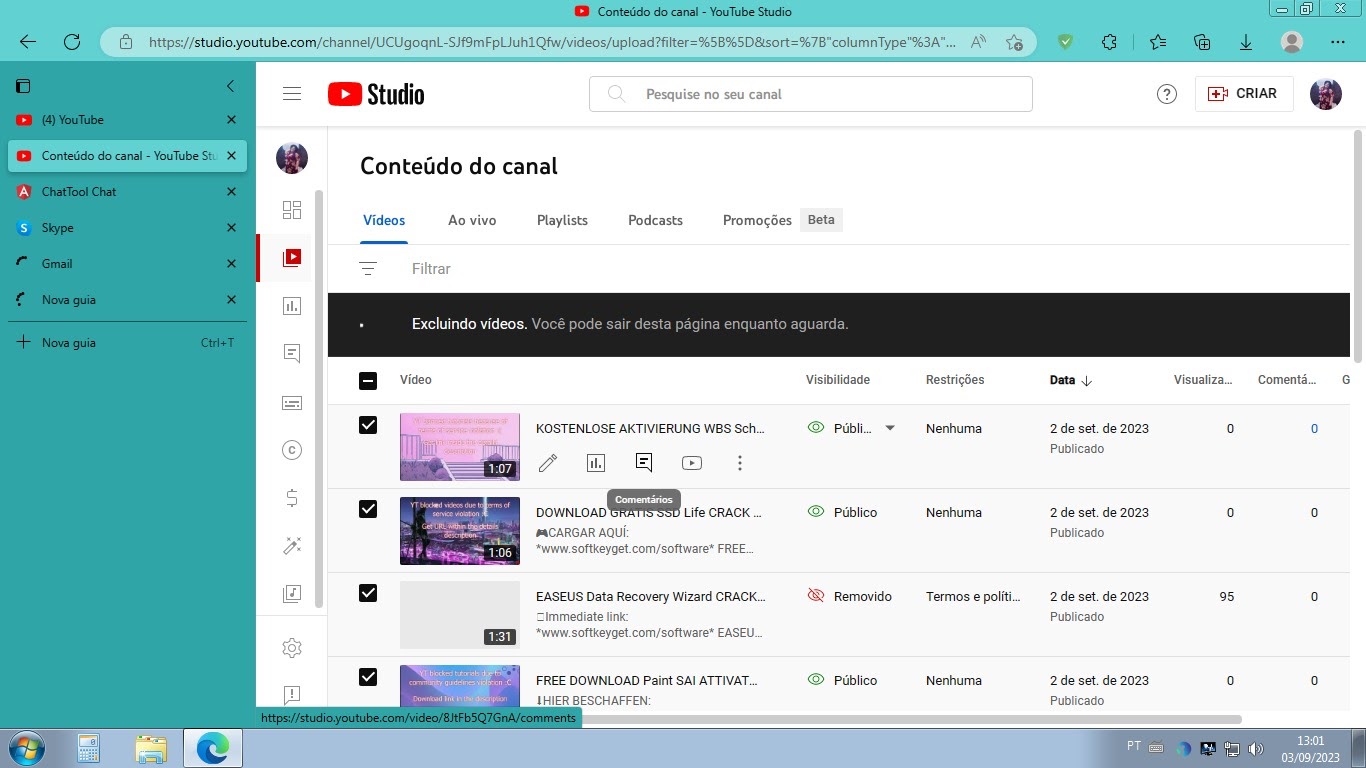
Task: Click the CRIAR button
Action: [1244, 94]
